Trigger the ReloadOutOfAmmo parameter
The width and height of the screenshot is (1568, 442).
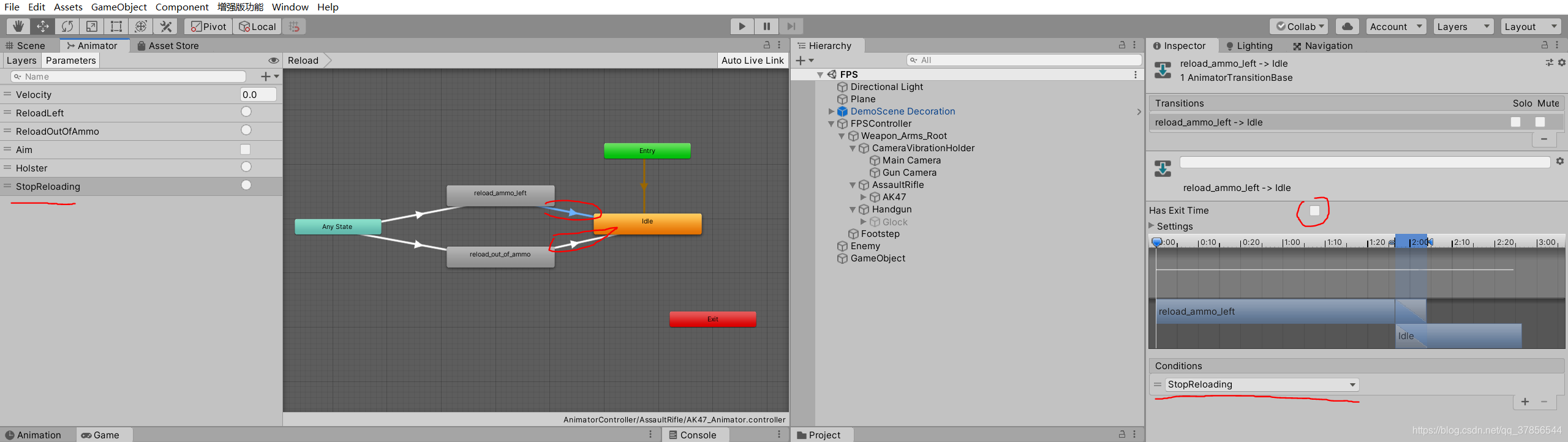[246, 130]
